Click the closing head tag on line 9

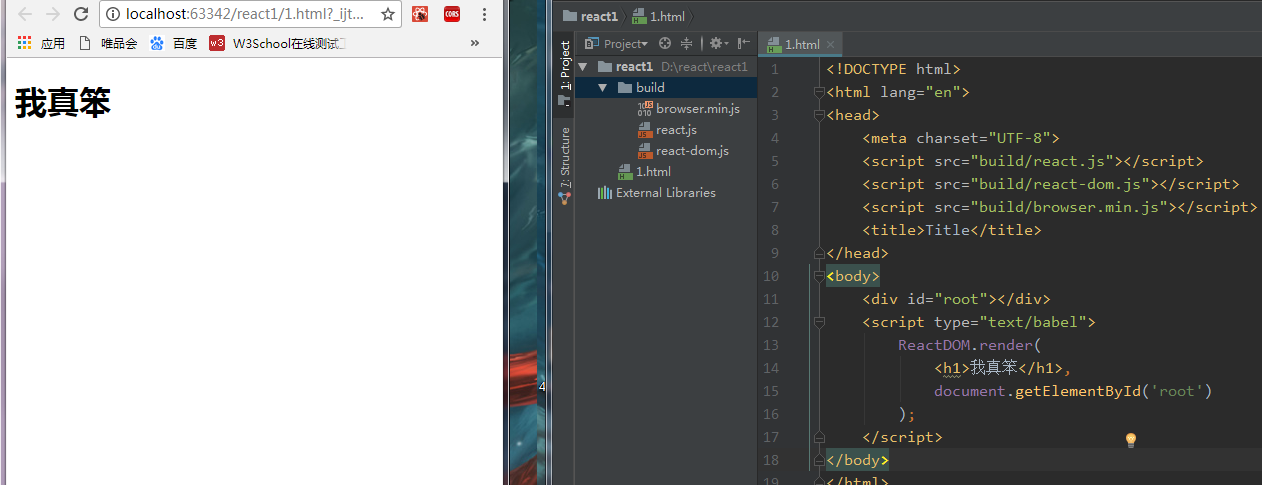click(x=857, y=253)
